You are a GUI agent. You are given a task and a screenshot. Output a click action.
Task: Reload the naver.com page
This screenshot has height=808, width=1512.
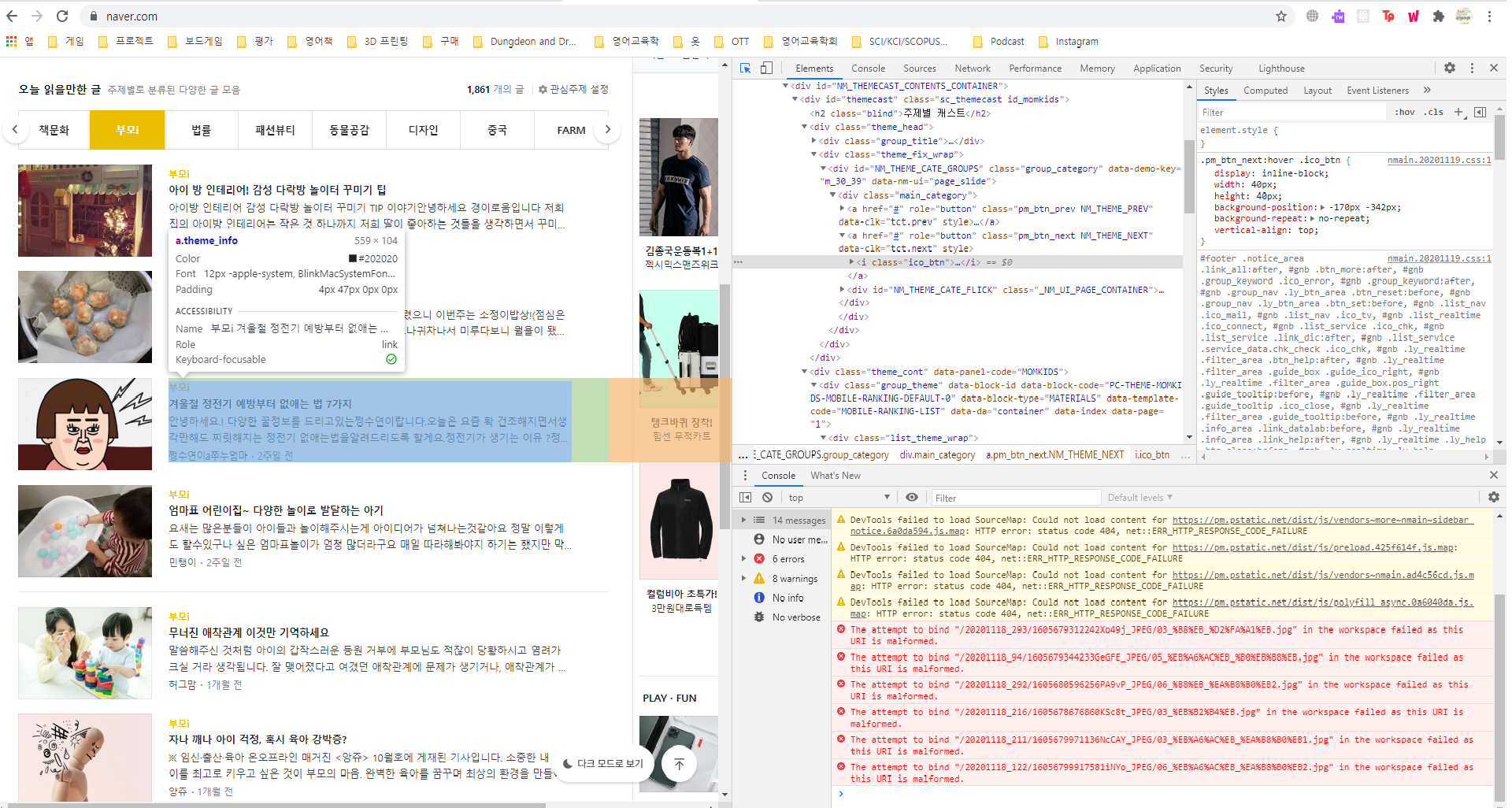[x=62, y=16]
